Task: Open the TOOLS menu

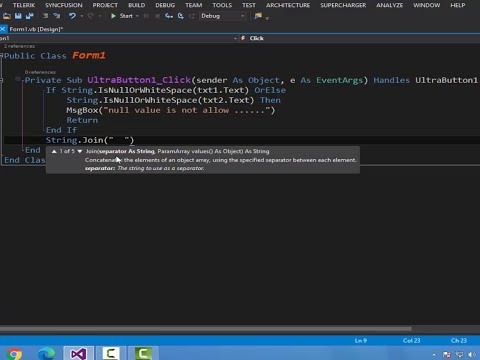Action: click(222, 5)
